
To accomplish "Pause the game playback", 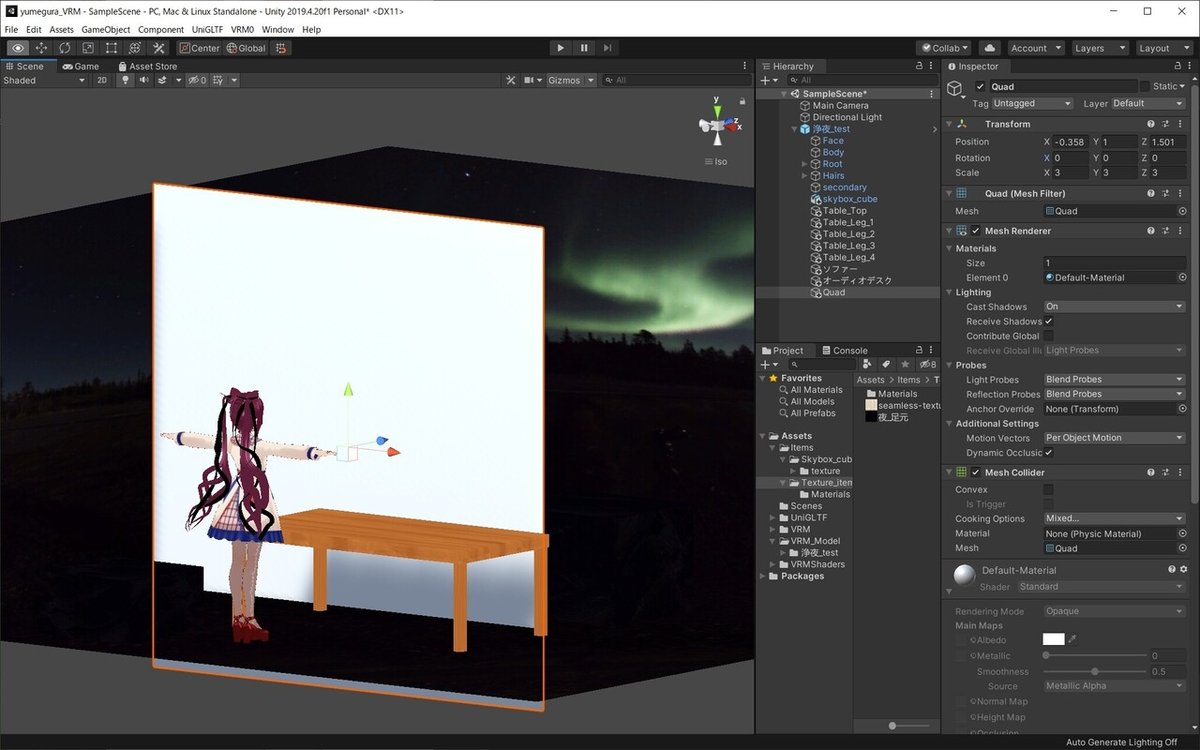I will pos(584,48).
